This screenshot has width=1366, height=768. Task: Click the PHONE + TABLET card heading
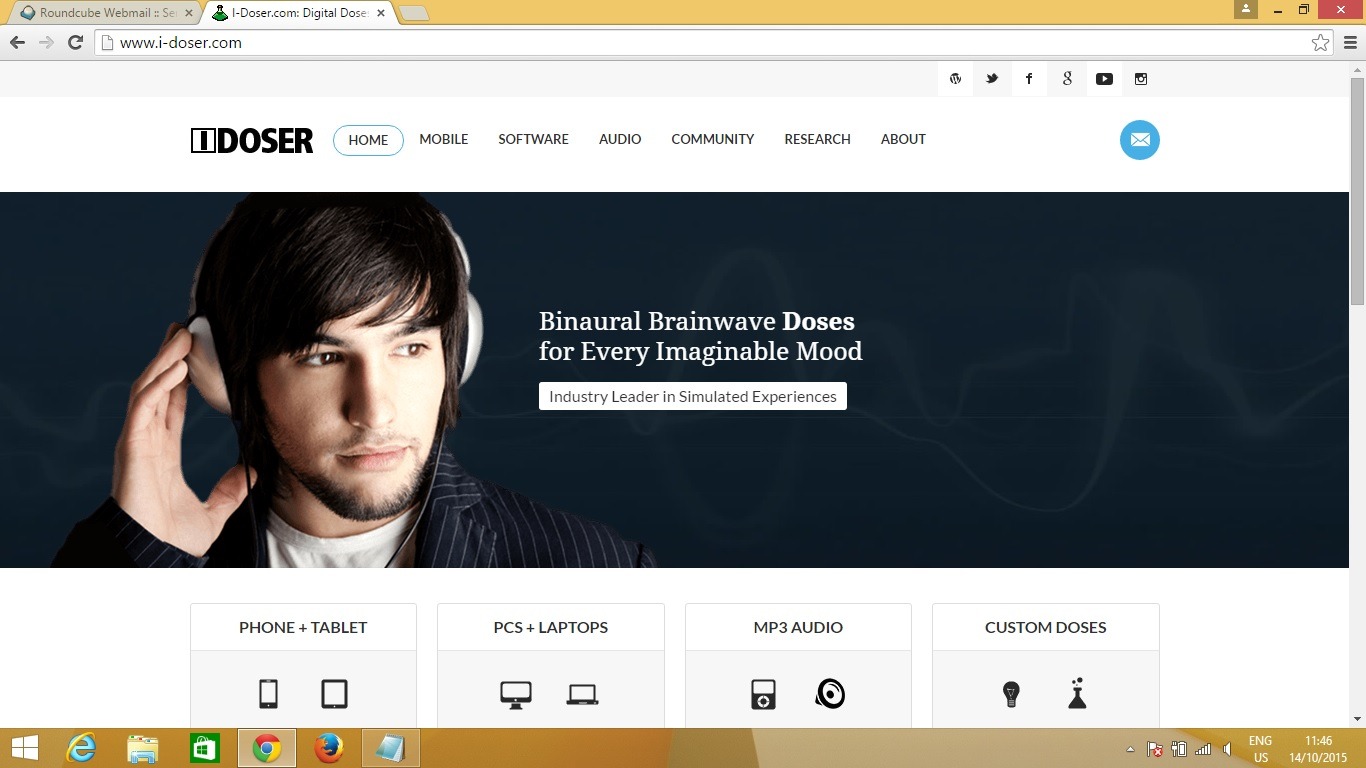pos(303,627)
